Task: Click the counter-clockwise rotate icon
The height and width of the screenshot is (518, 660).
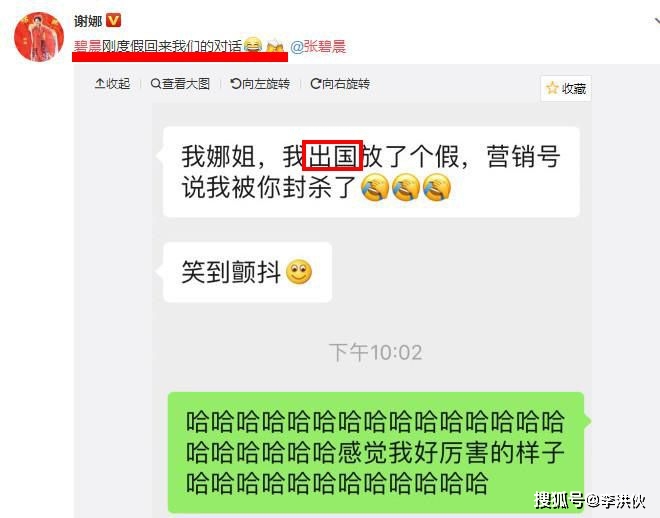Action: (x=235, y=84)
